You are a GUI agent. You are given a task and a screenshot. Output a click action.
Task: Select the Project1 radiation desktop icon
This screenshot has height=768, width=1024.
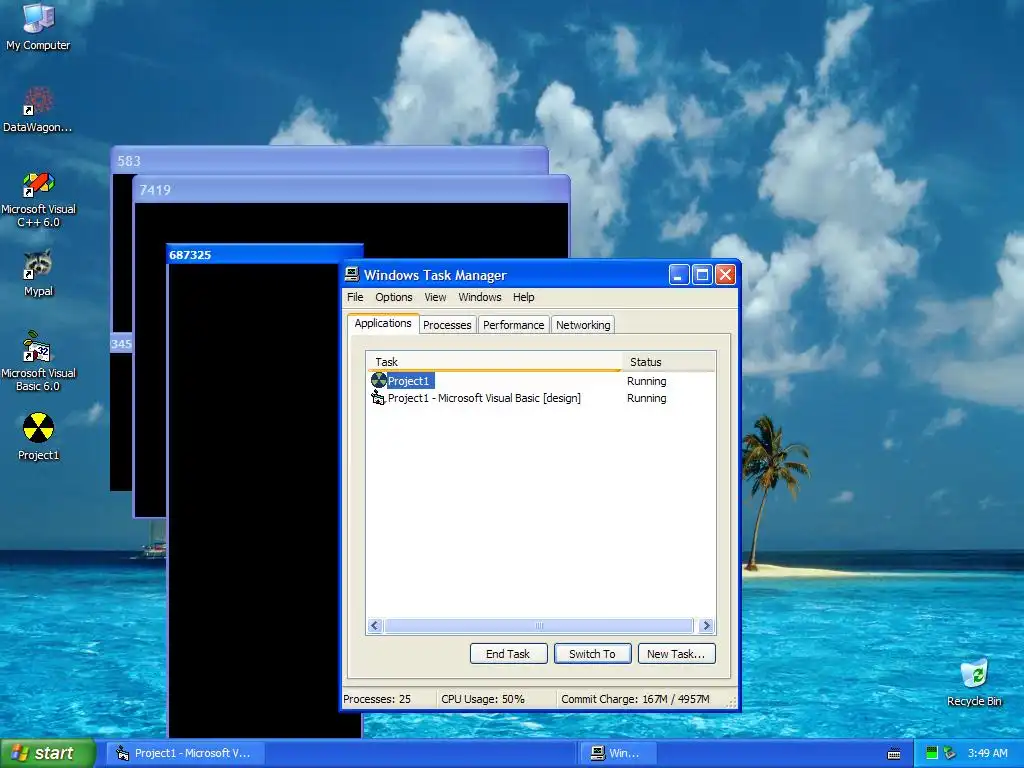tap(38, 436)
